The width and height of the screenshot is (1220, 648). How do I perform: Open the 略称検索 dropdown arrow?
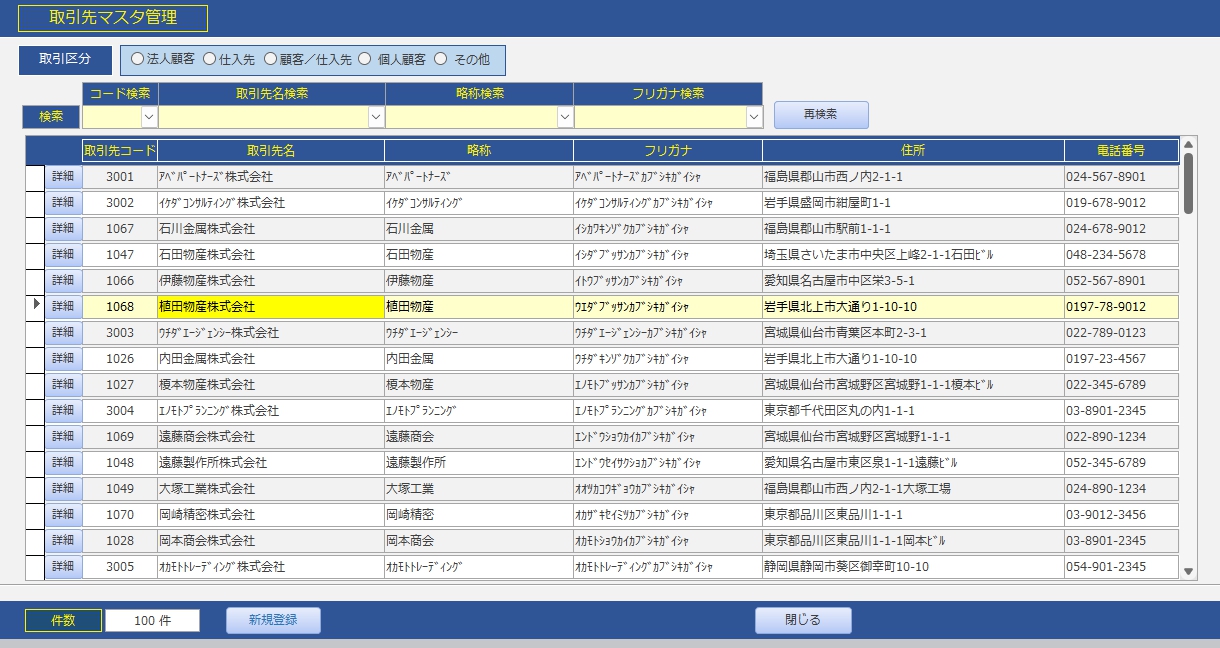coord(564,117)
